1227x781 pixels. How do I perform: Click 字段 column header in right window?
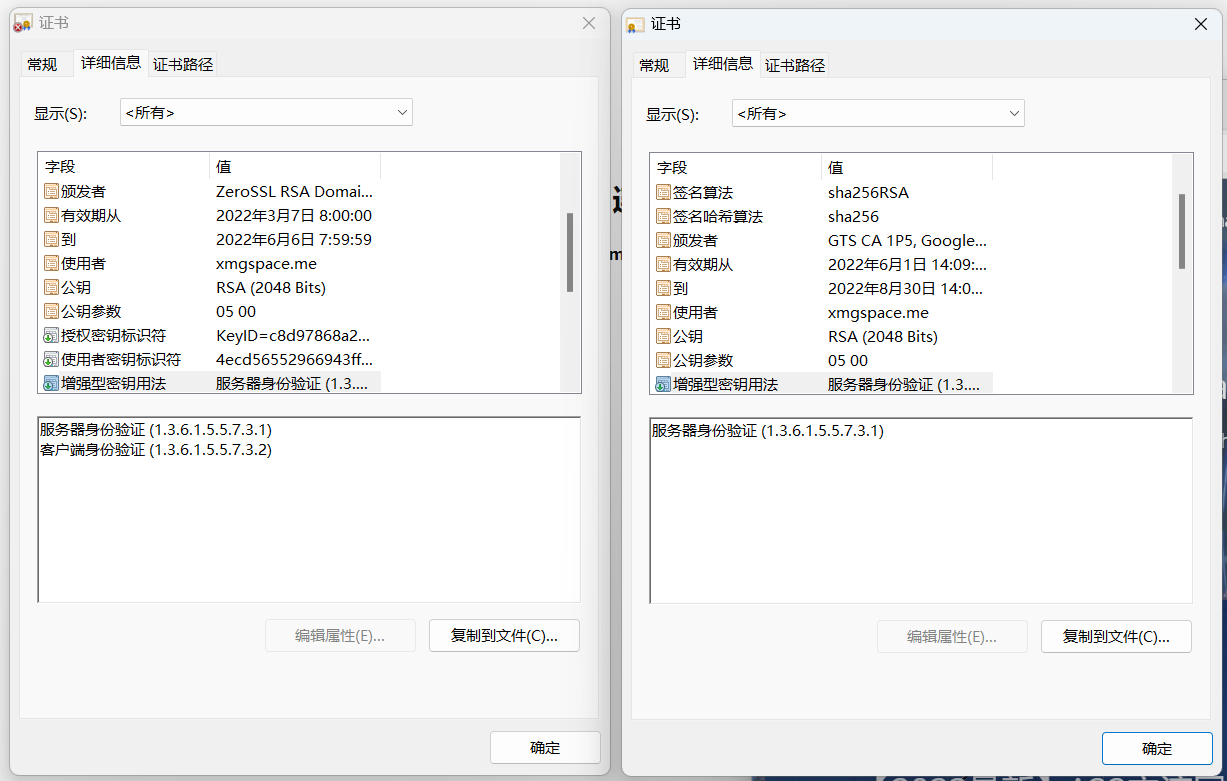[736, 168]
